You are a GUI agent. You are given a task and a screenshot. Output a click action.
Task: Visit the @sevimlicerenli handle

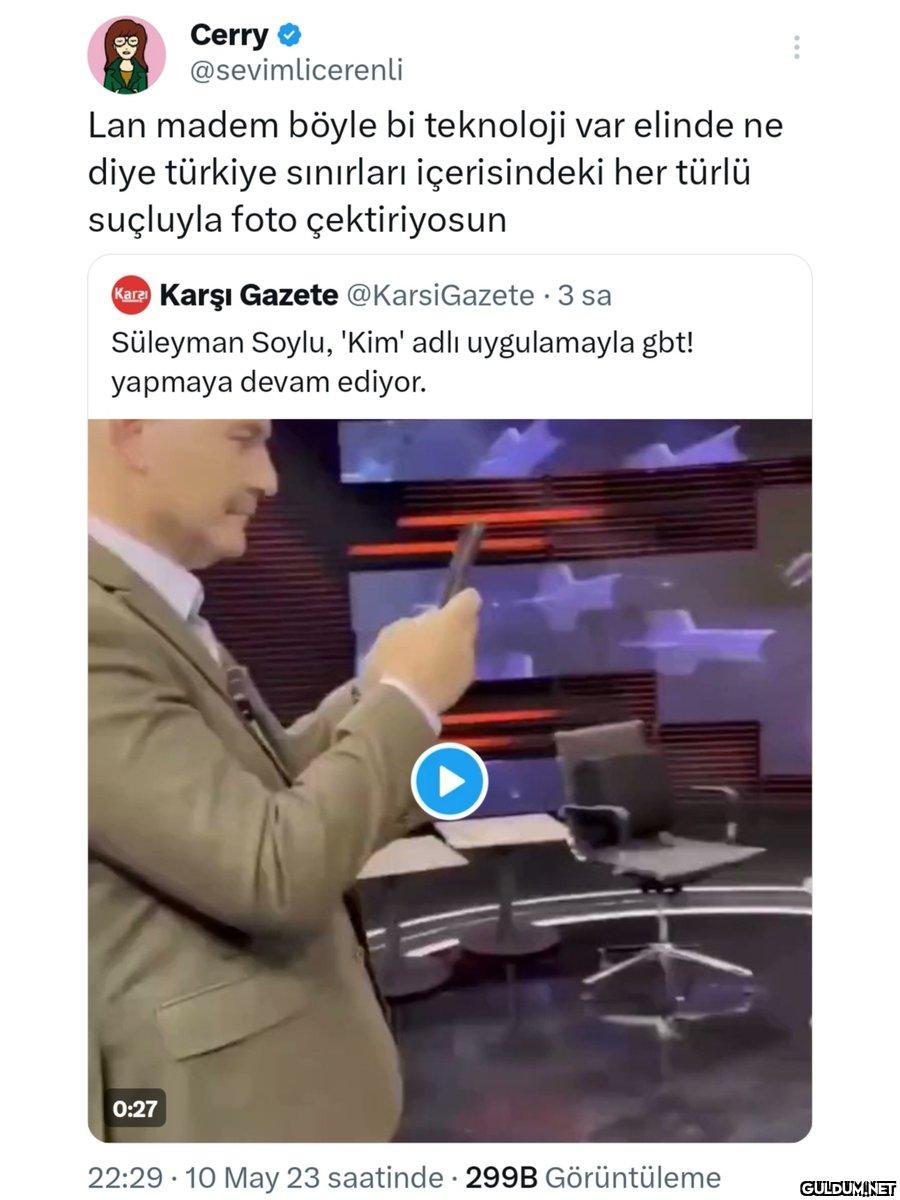coord(296,71)
